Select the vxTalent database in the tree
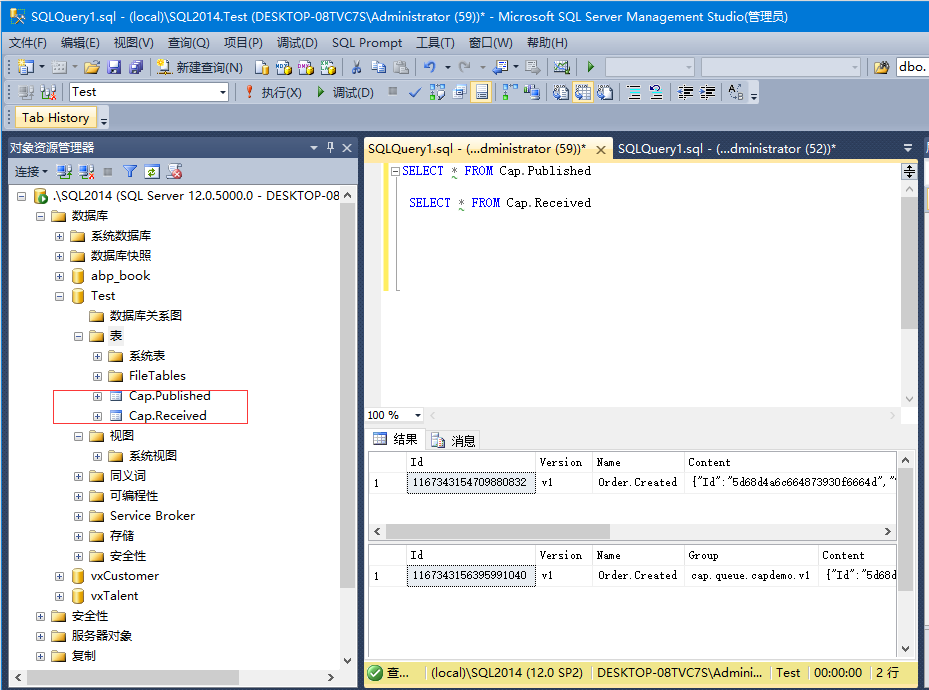Image resolution: width=929 pixels, height=690 pixels. pyautogui.click(x=114, y=596)
